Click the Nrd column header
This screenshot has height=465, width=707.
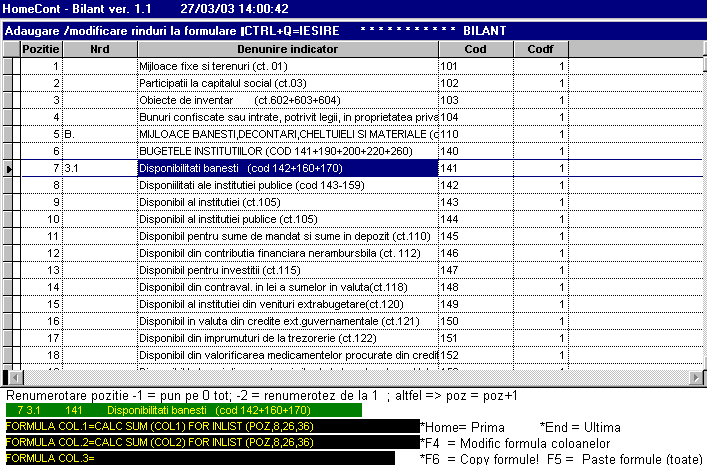[100, 49]
